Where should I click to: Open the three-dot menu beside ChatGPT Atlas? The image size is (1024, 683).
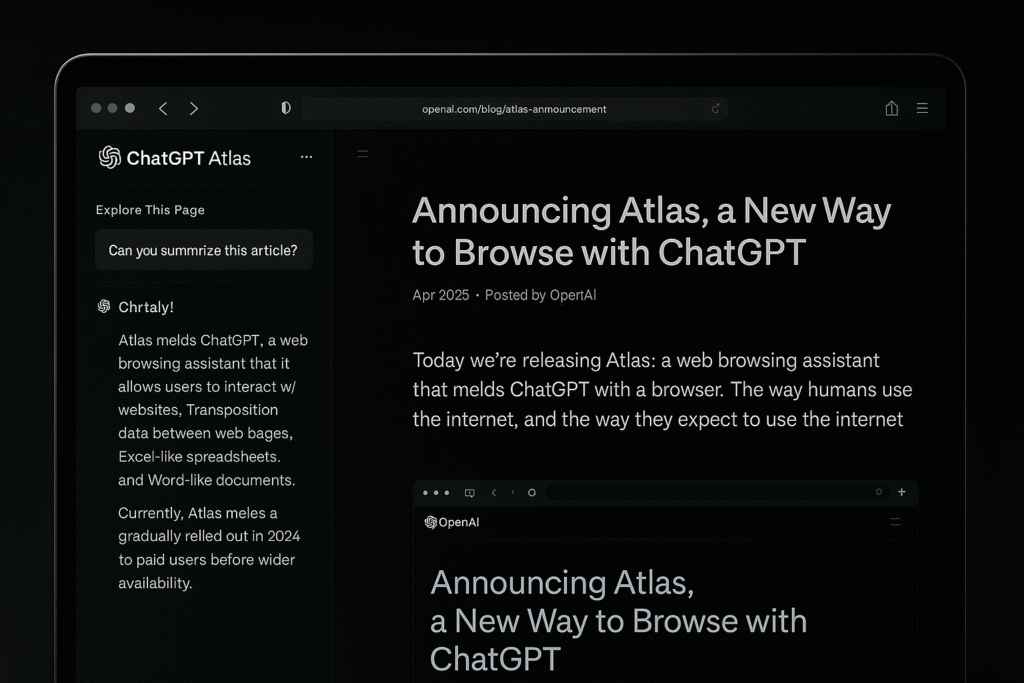(x=306, y=157)
